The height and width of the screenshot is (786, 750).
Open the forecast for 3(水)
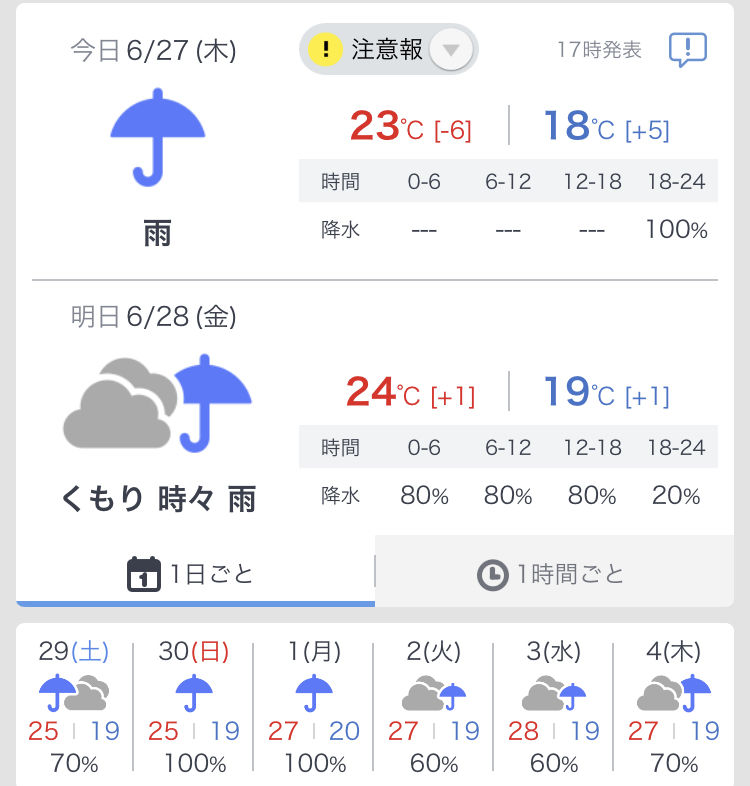[553, 707]
